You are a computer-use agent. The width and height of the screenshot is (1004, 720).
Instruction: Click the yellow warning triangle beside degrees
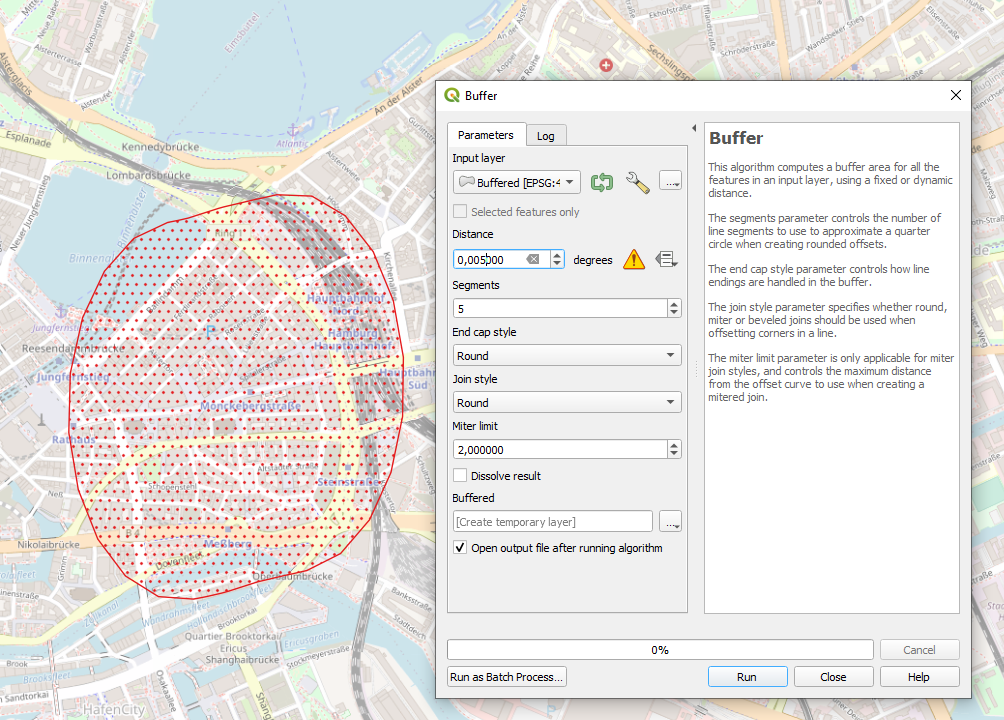pos(634,260)
